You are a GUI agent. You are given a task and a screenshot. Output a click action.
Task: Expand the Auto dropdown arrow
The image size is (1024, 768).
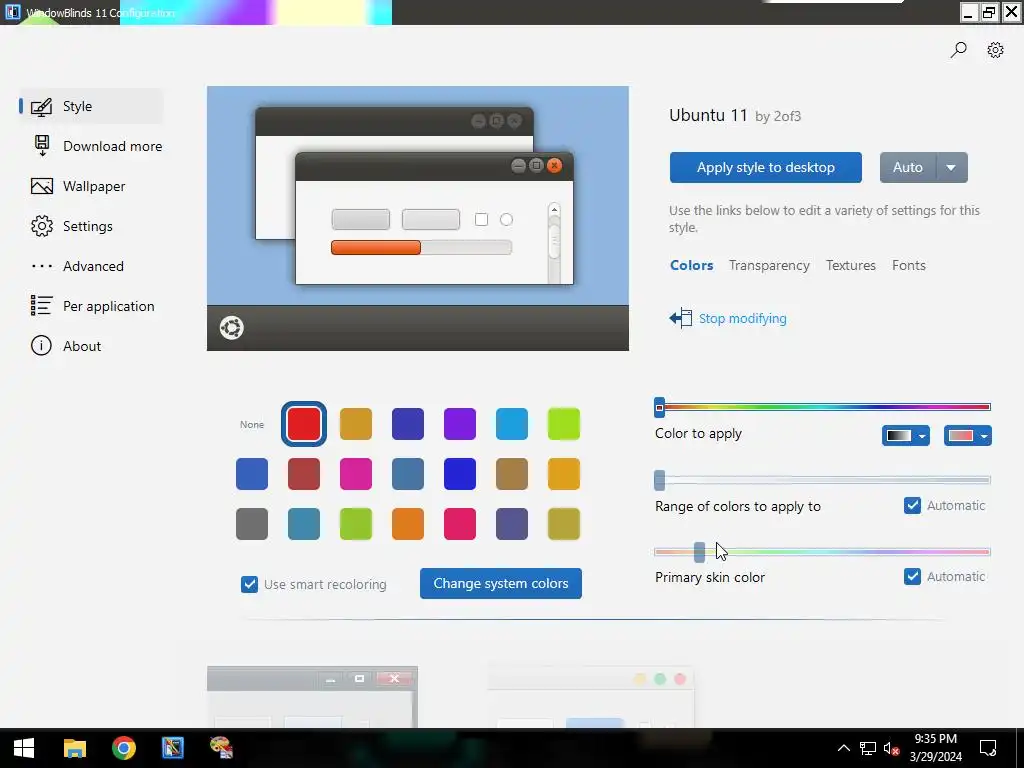click(x=952, y=168)
